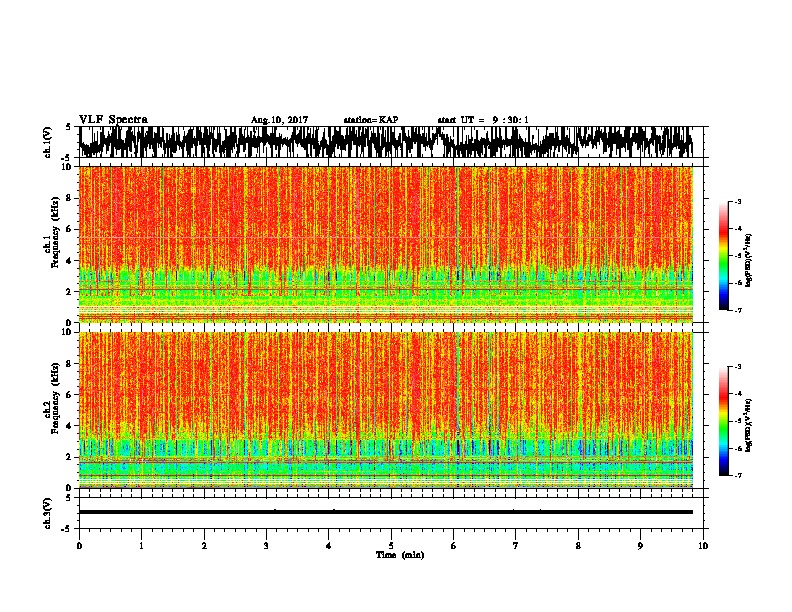
Task: Click the "6" kHz tick on ch.2 spectrogram
Action: [x=69, y=394]
